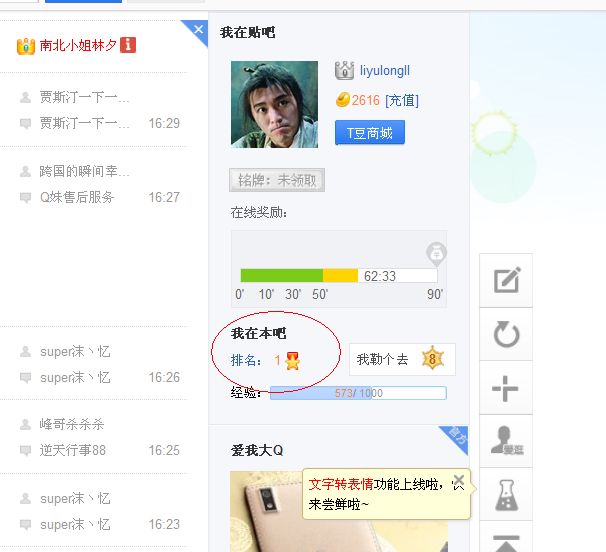Click the 我在贴吧 heading
The image size is (606, 552).
247,32
